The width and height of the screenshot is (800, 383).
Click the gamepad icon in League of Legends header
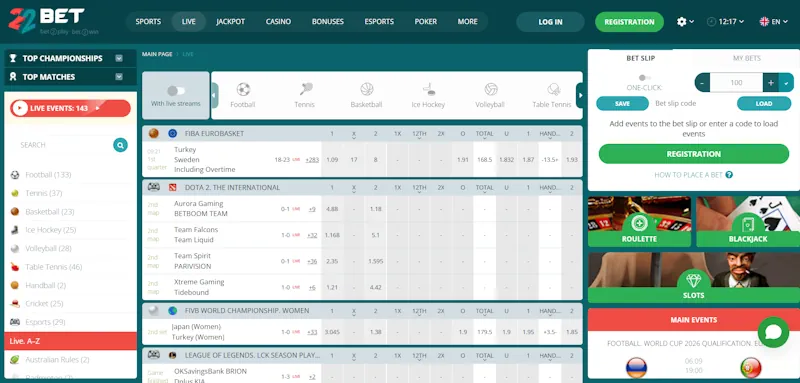pos(153,354)
